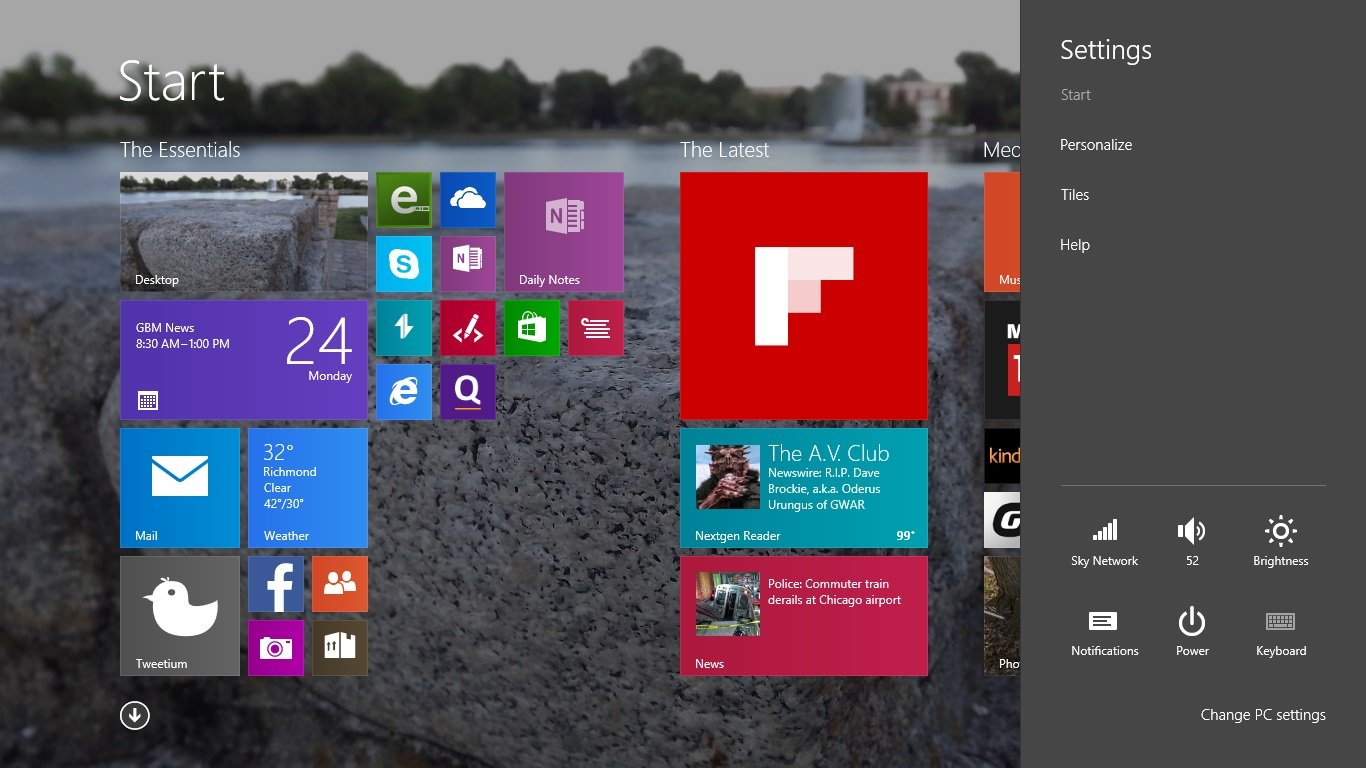Launch the Tweetium bird tile
Screen dimensions: 1366x768
tap(180, 616)
